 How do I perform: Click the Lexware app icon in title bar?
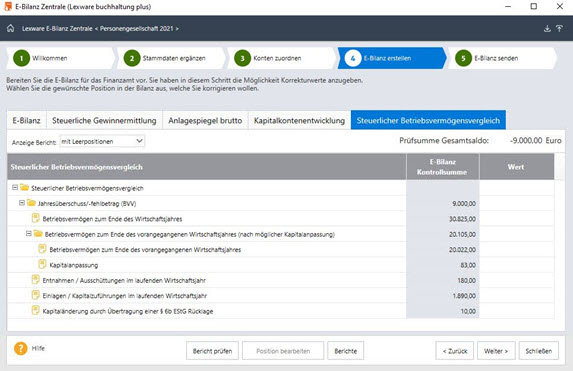pyautogui.click(x=8, y=7)
